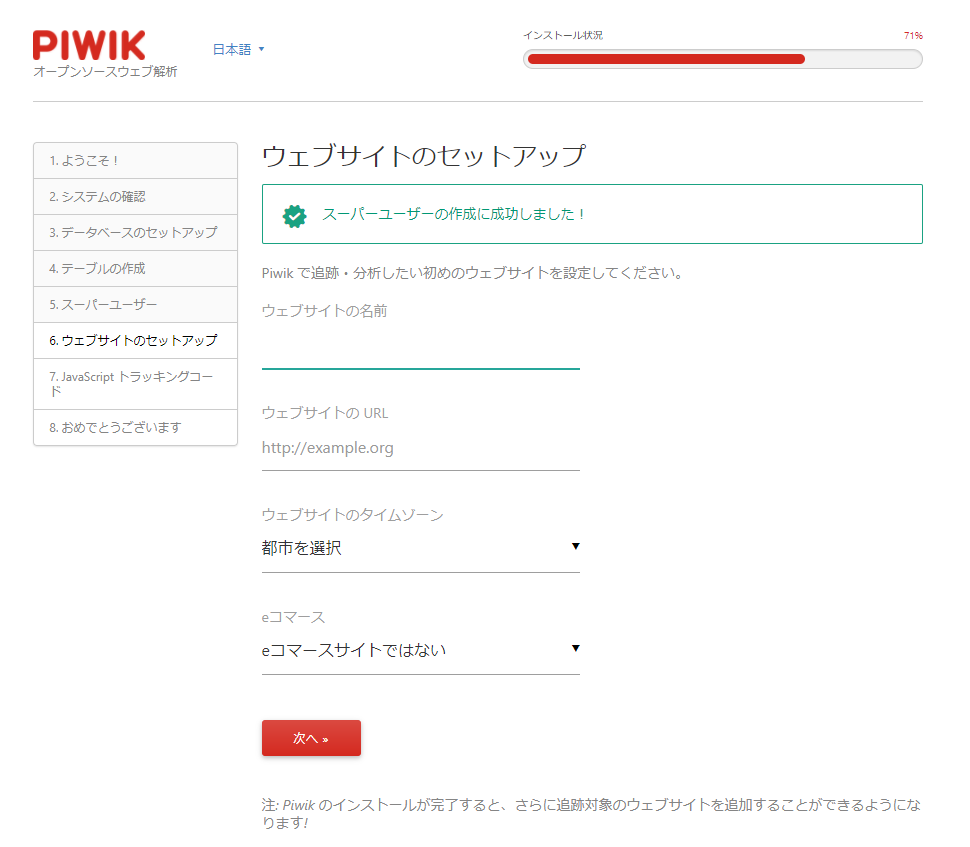
Task: Select step 1. ようこそ！
Action: pos(135,161)
